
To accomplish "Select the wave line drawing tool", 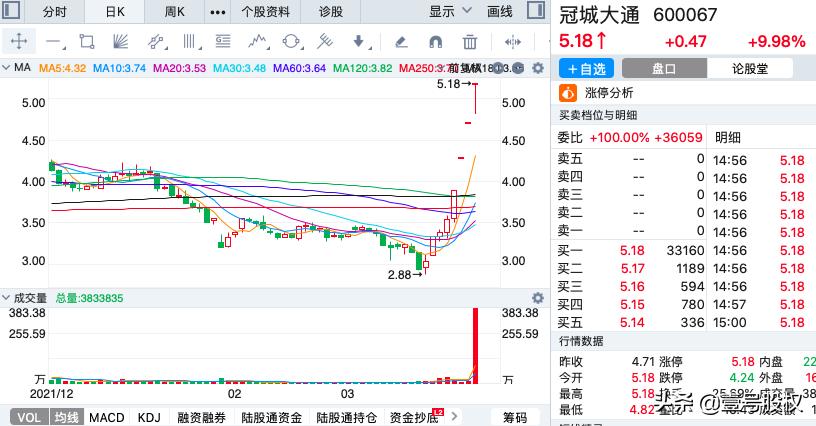I will pos(258,41).
